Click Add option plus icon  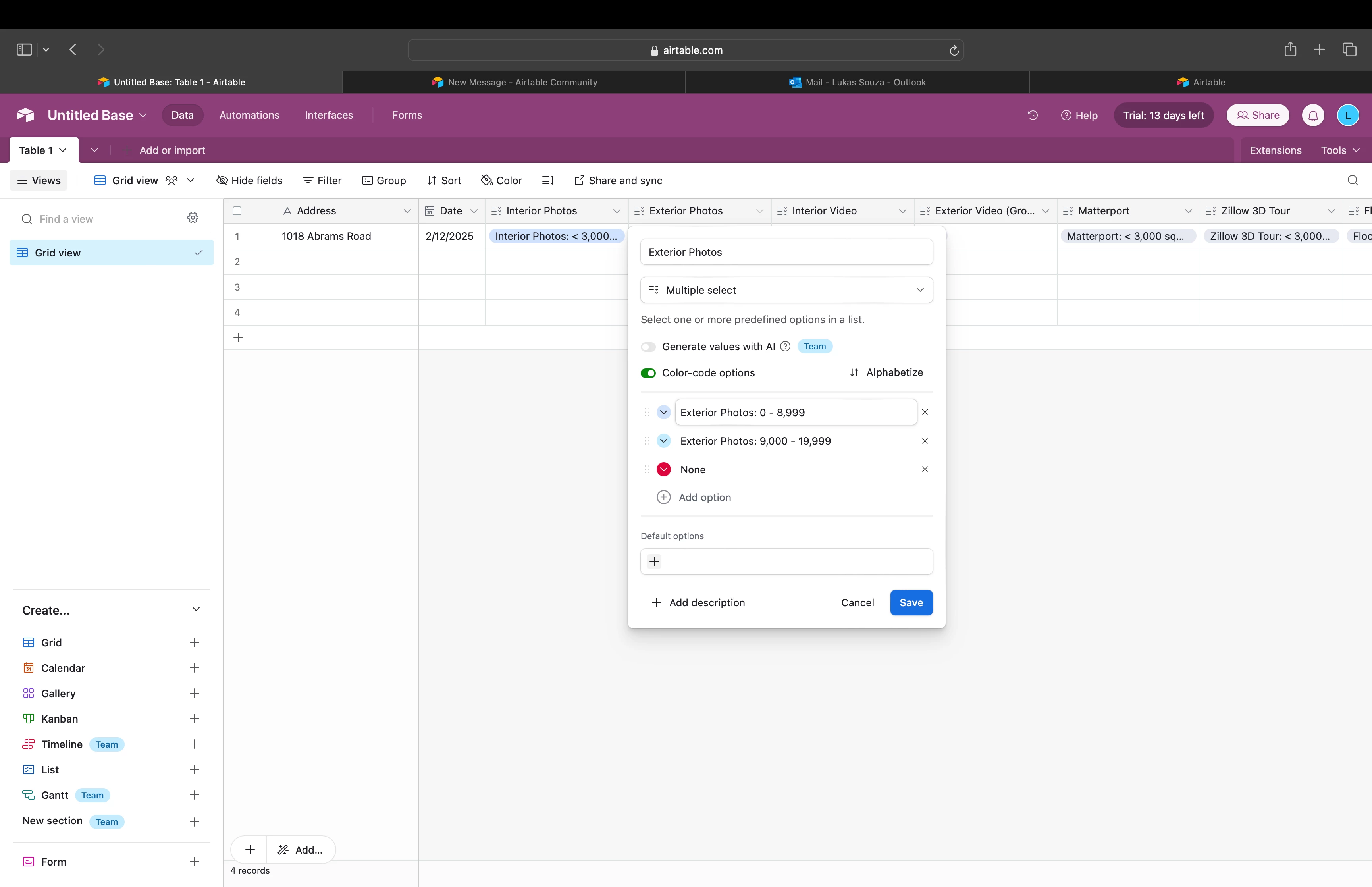pyautogui.click(x=663, y=497)
